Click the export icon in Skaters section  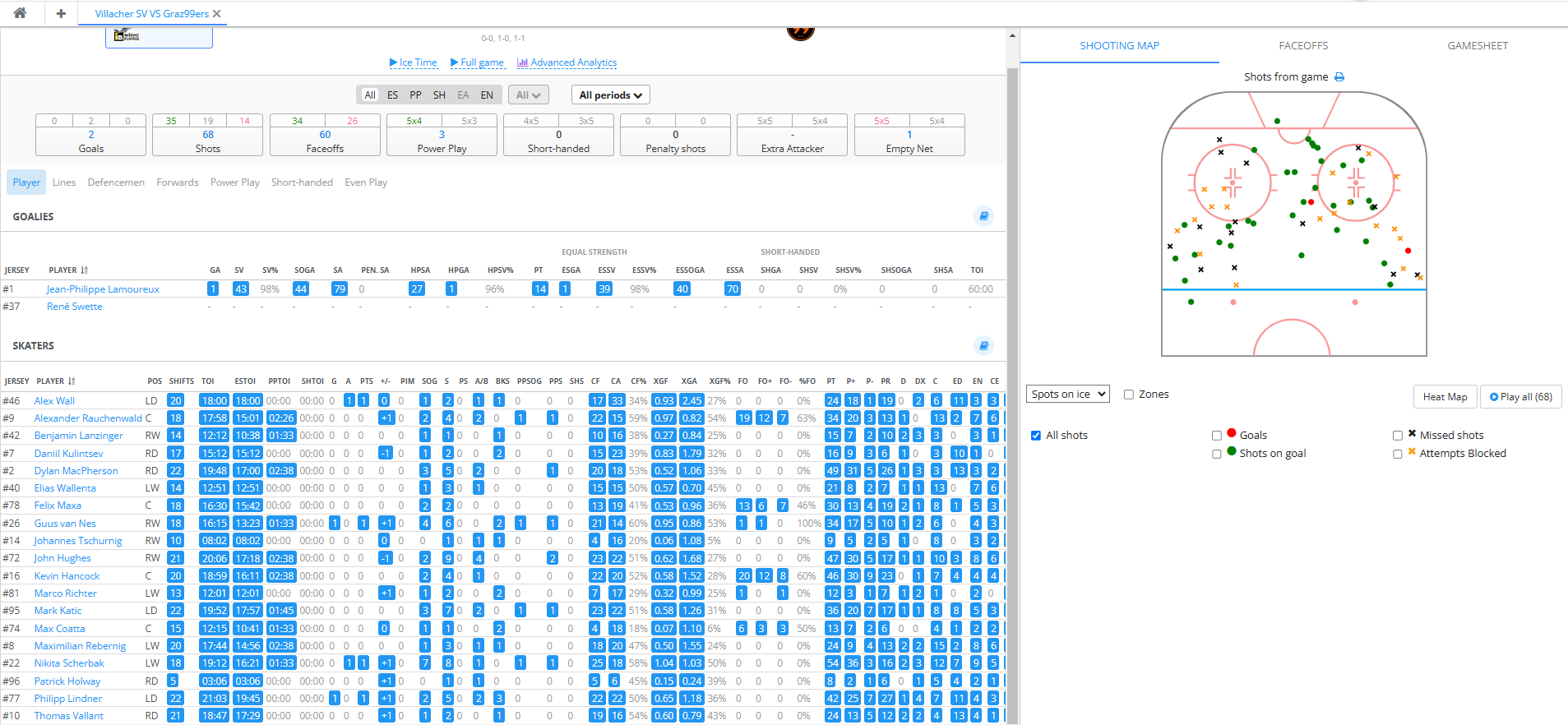coord(983,345)
